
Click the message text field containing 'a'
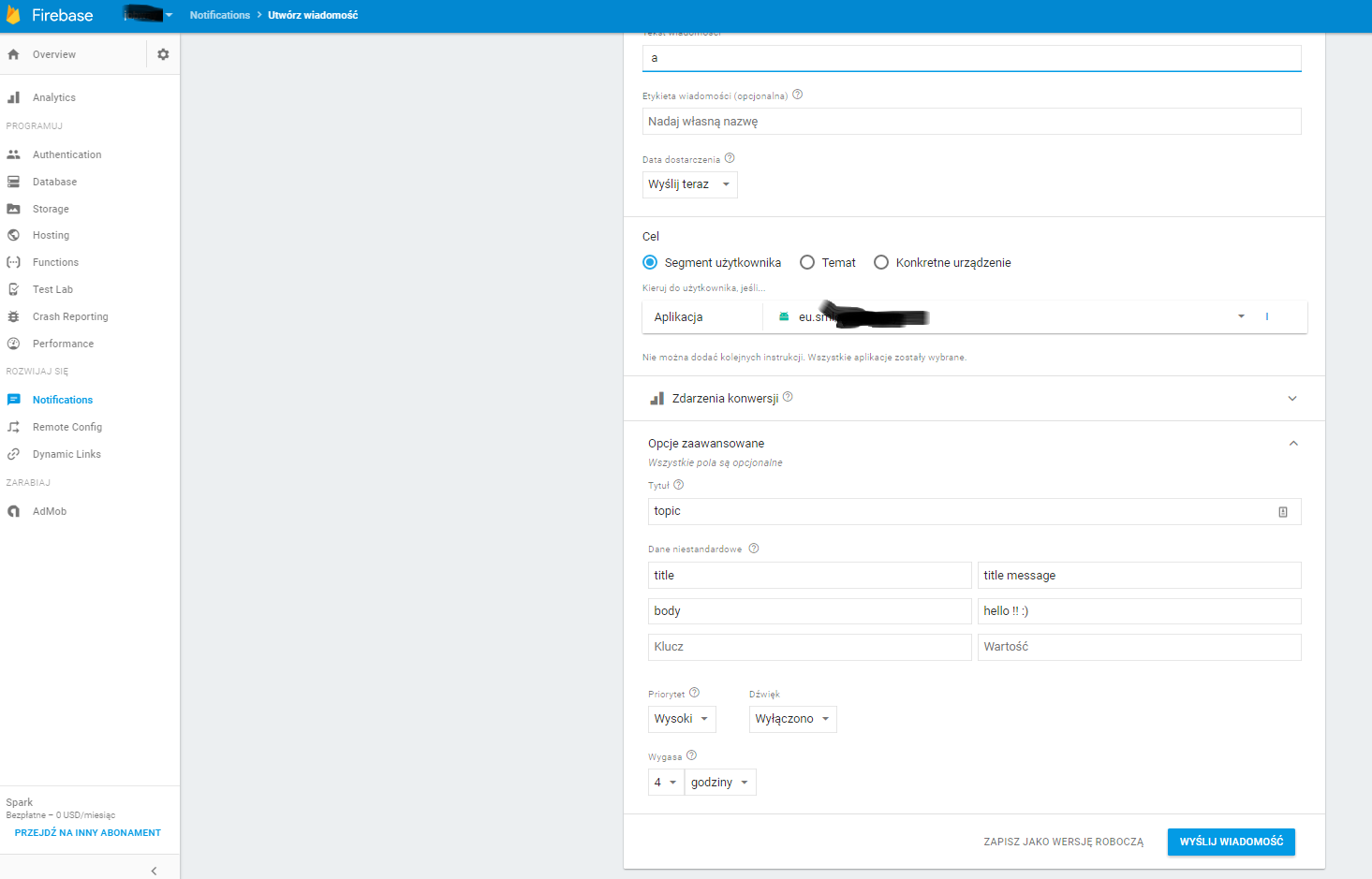972,58
